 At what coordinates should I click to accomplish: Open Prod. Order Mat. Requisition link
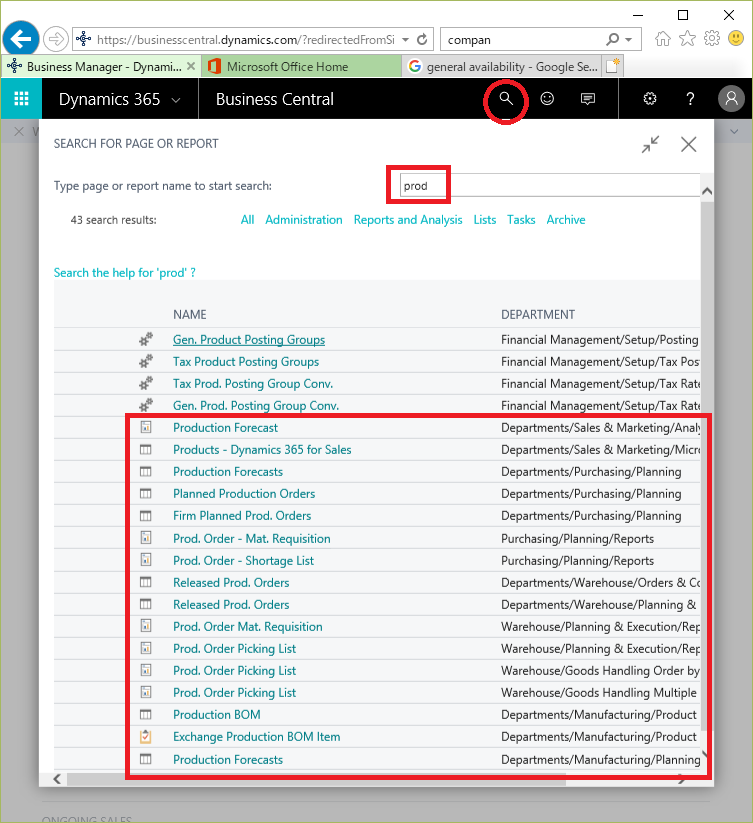(248, 626)
